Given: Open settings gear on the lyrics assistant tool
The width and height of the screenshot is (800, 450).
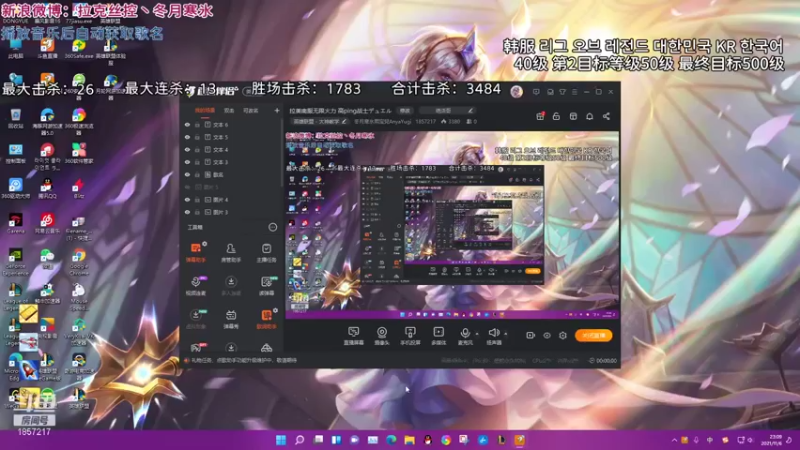Looking at the screenshot, I should tap(276, 310).
